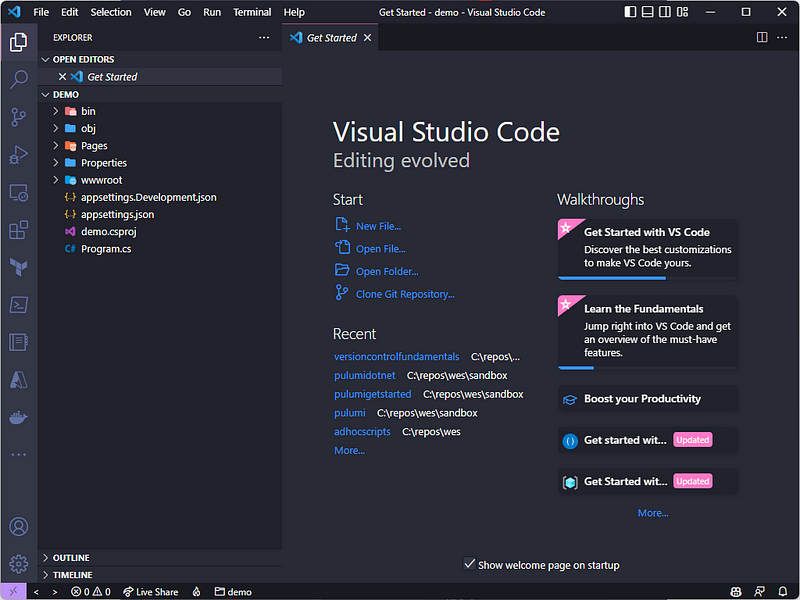Image resolution: width=800 pixels, height=600 pixels.
Task: Open the Source Control view
Action: point(18,117)
